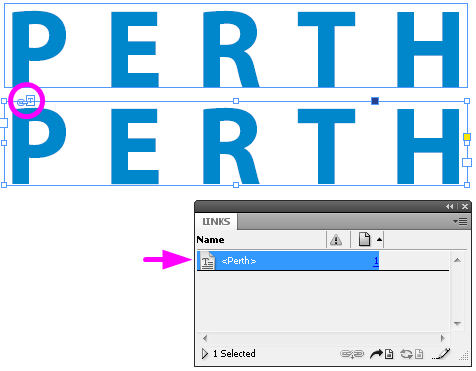Click the linked story badge on text frame
Viewport: 476px width, 371px height.
tap(26, 101)
